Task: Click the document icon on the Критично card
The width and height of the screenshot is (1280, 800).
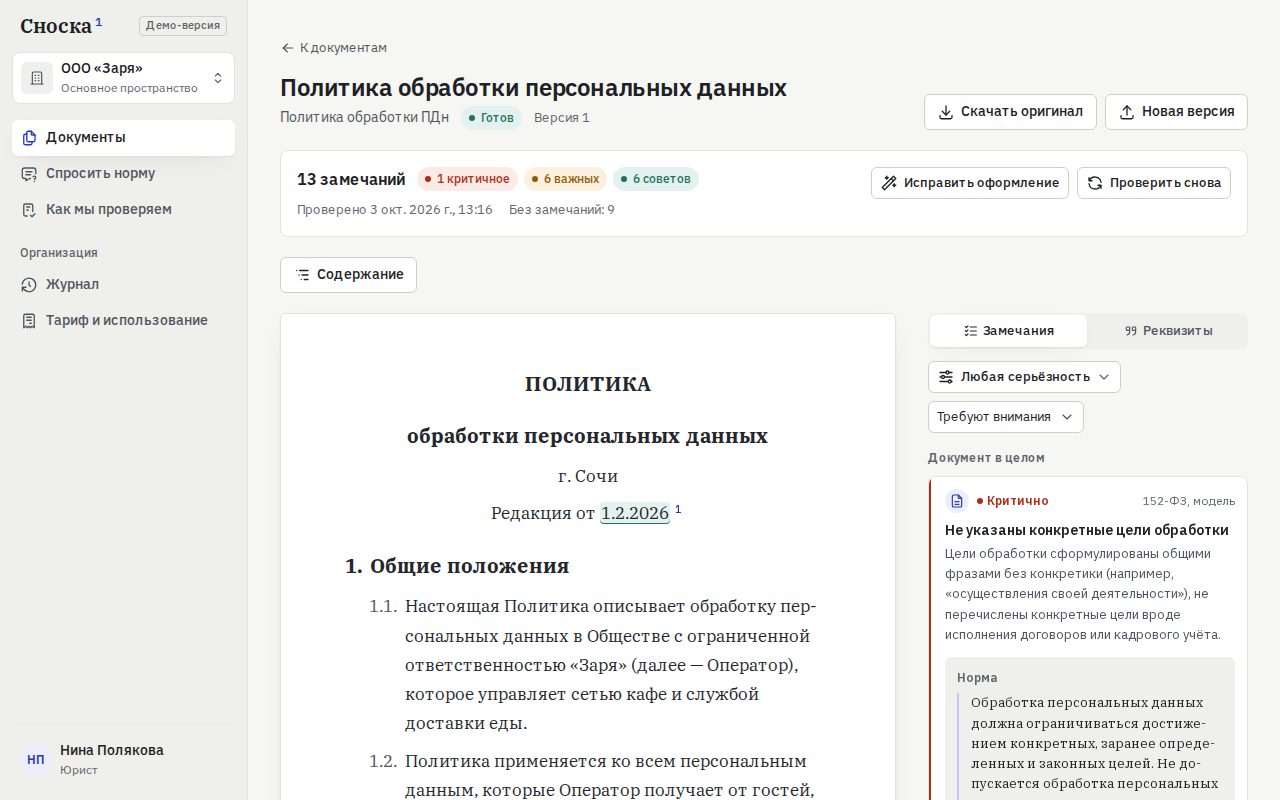Action: pos(957,501)
